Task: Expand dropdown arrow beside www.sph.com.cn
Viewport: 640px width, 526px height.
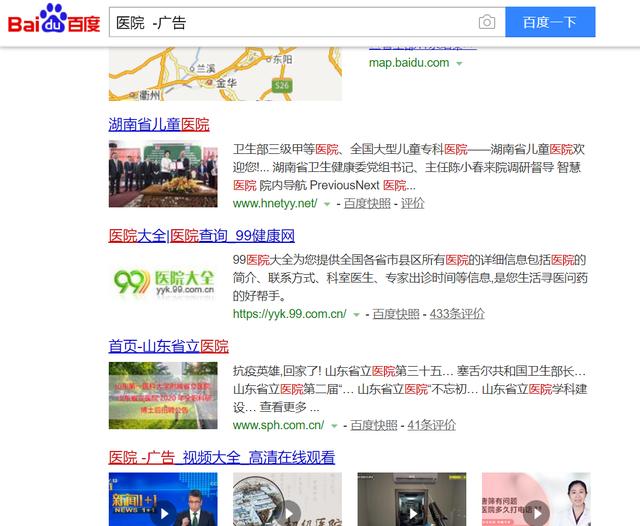Action: click(334, 426)
